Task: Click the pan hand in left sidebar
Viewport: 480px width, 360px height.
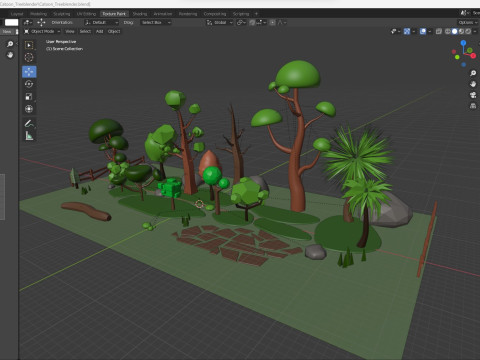Action: pos(10,55)
